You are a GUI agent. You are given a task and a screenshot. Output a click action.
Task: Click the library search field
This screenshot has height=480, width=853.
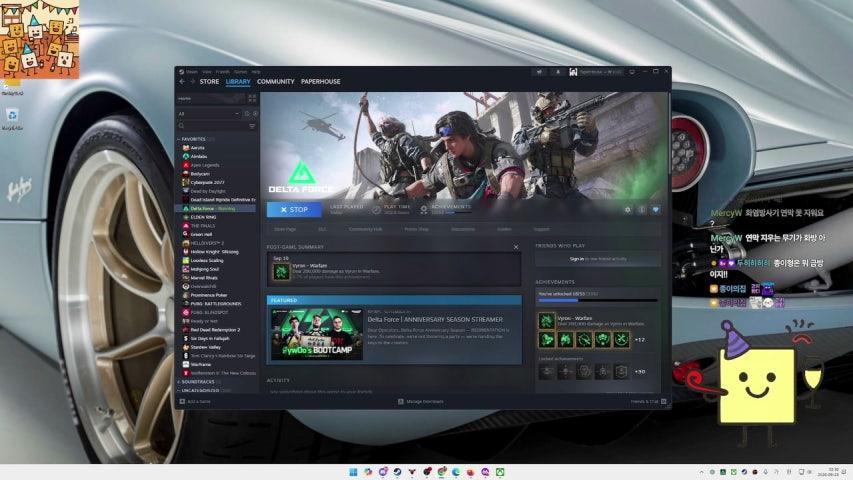212,126
